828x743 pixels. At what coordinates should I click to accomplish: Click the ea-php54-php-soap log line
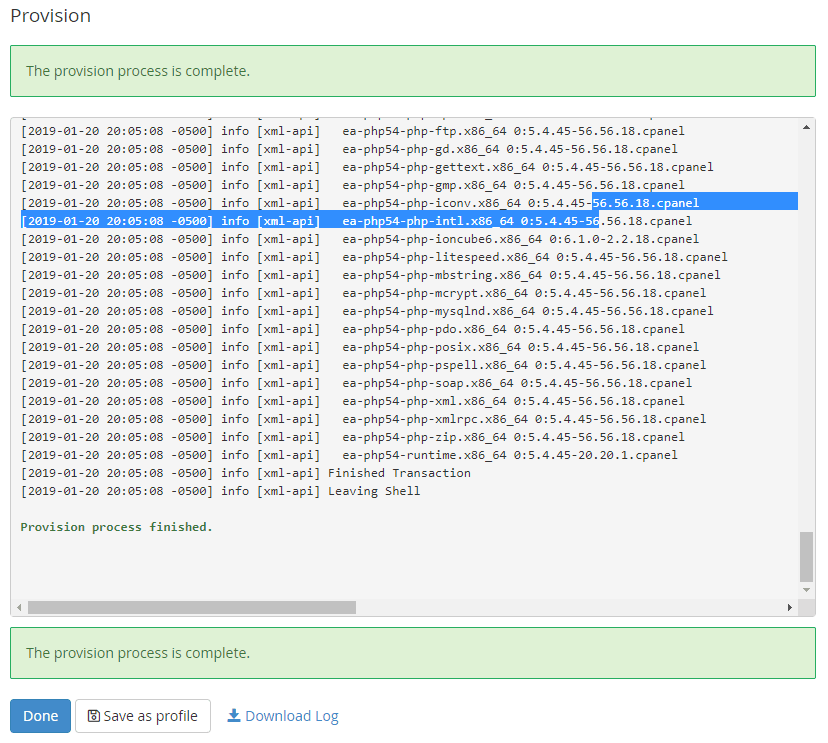point(356,383)
